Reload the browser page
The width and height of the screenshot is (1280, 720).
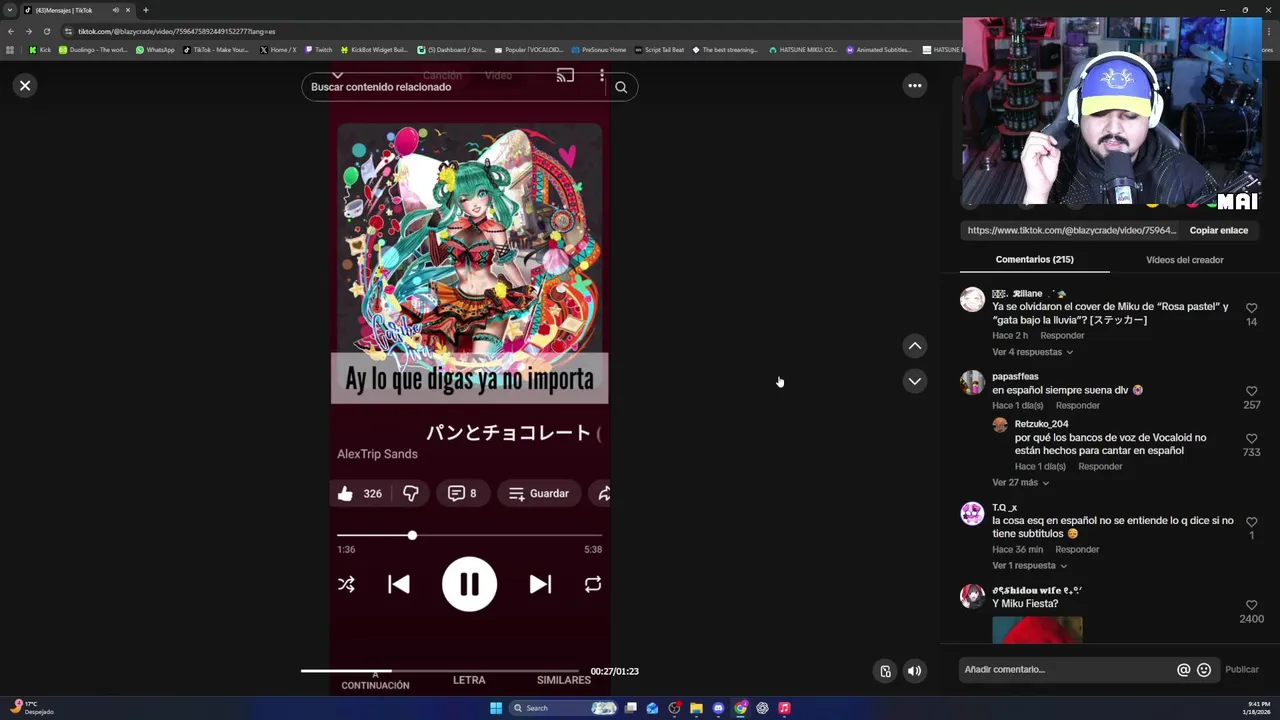46,31
